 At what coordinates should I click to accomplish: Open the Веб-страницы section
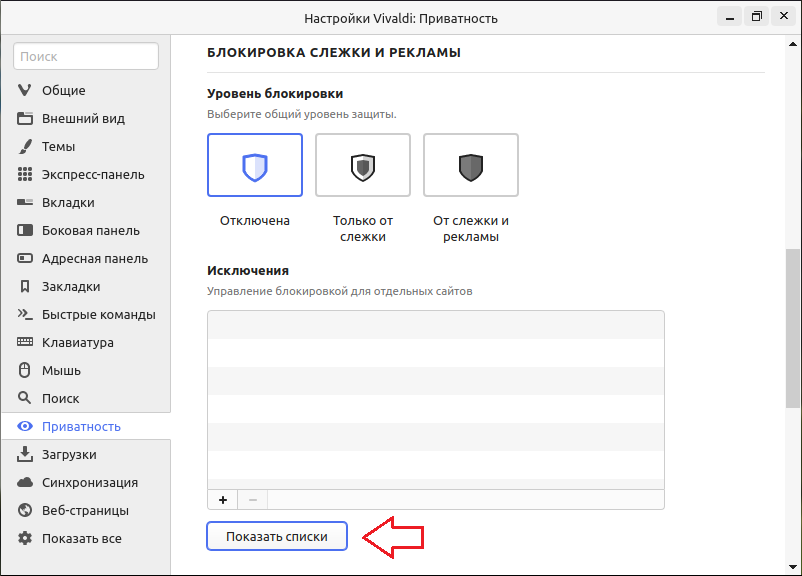[86, 511]
